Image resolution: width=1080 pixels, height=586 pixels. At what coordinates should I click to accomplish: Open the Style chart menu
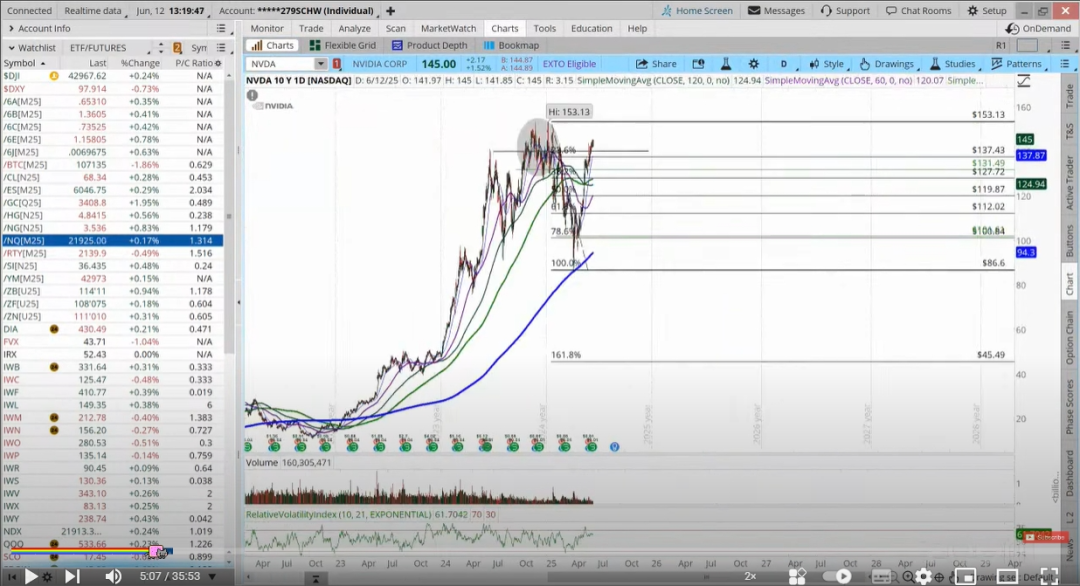click(x=827, y=63)
